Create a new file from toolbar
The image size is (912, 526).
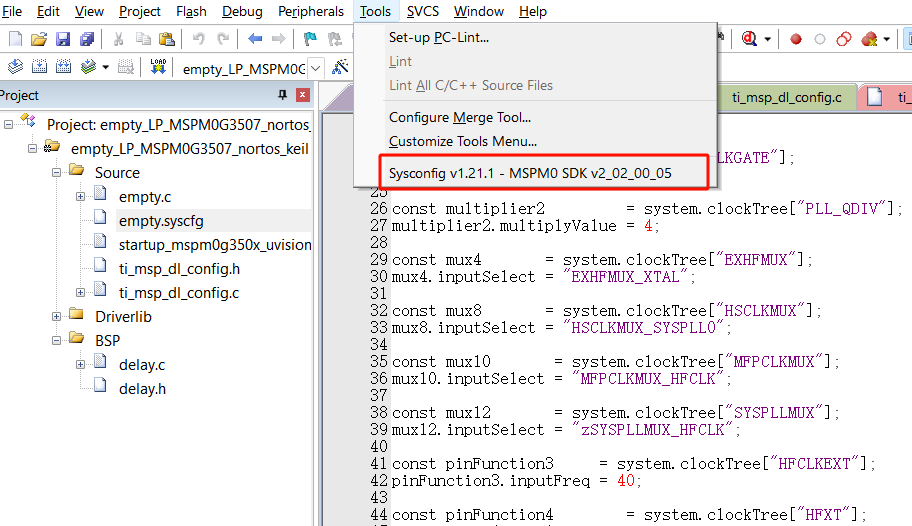coord(15,39)
